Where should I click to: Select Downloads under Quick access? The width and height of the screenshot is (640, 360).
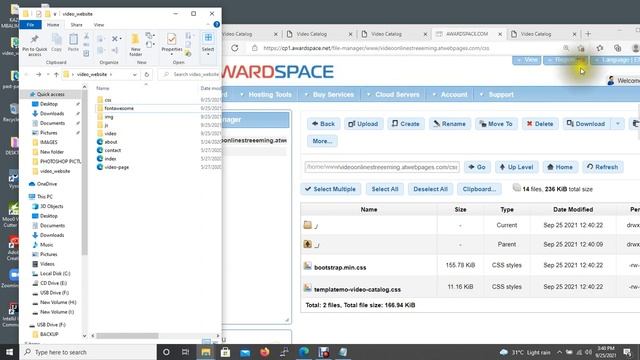click(x=52, y=113)
